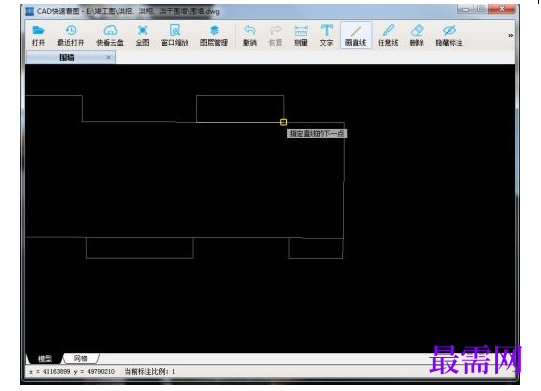Maximize the CAD快速看图 window
The image size is (541, 391).
click(x=481, y=9)
